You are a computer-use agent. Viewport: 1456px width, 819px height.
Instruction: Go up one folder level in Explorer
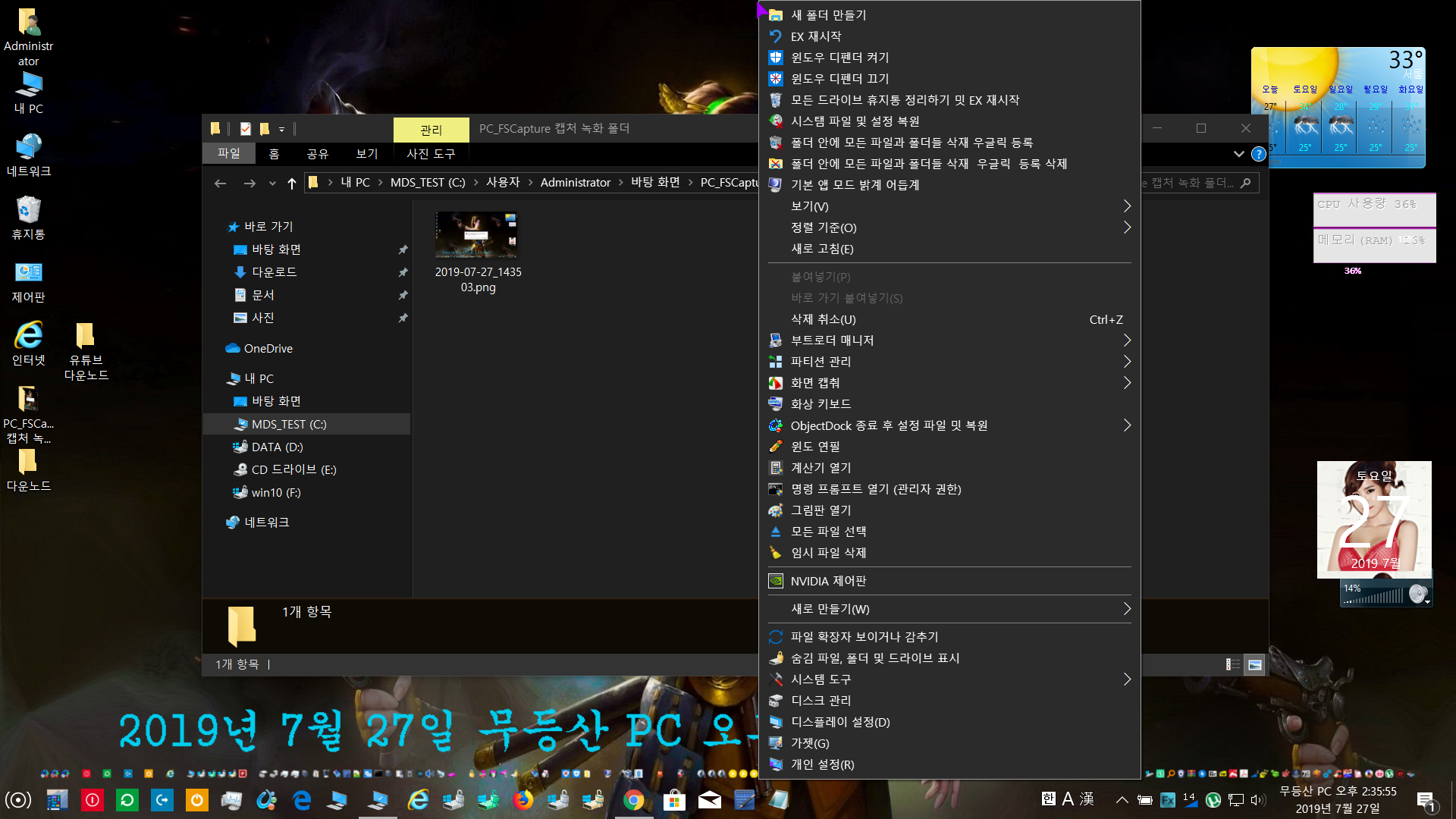click(292, 183)
